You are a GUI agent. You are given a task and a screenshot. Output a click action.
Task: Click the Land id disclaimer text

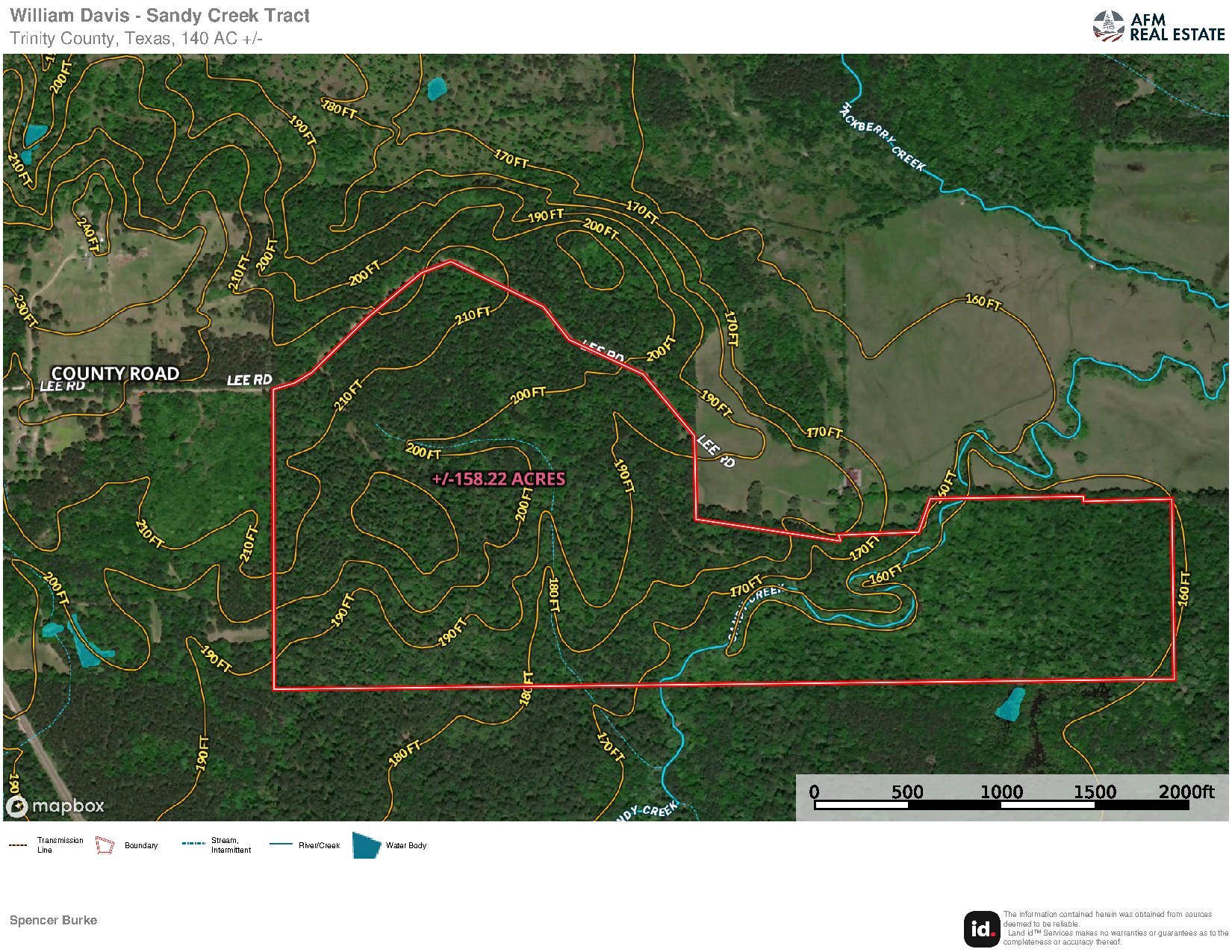pyautogui.click(x=1116, y=928)
